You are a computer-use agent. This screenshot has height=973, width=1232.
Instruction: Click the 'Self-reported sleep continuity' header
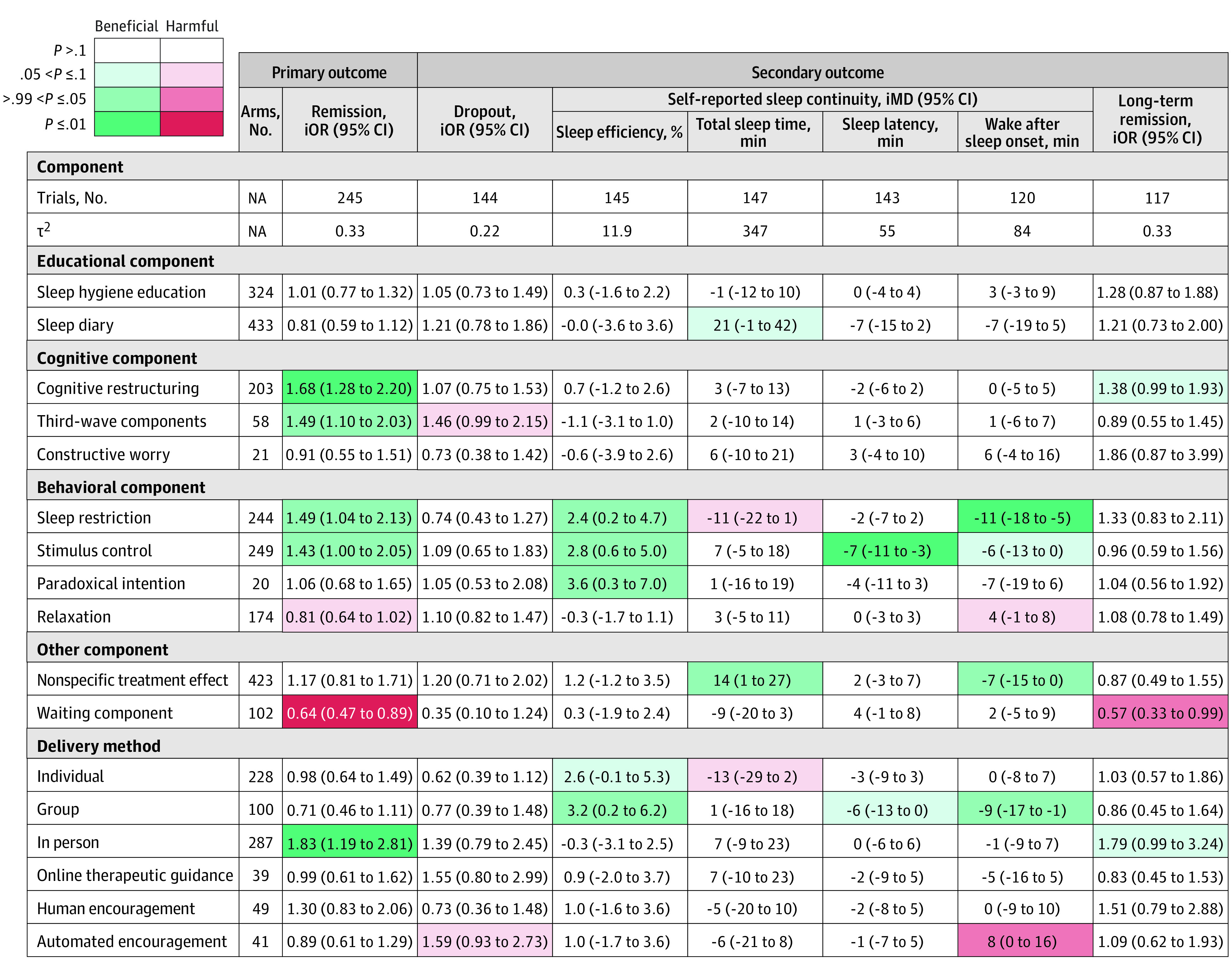(x=822, y=99)
